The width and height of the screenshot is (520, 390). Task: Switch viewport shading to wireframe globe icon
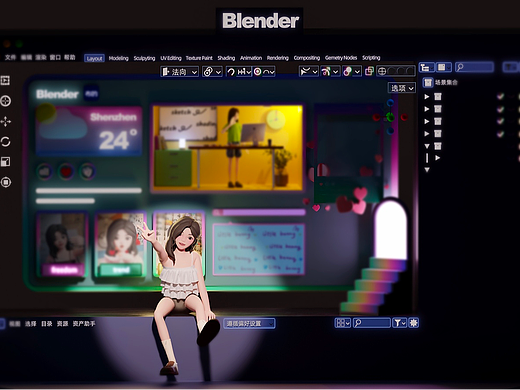(382, 71)
